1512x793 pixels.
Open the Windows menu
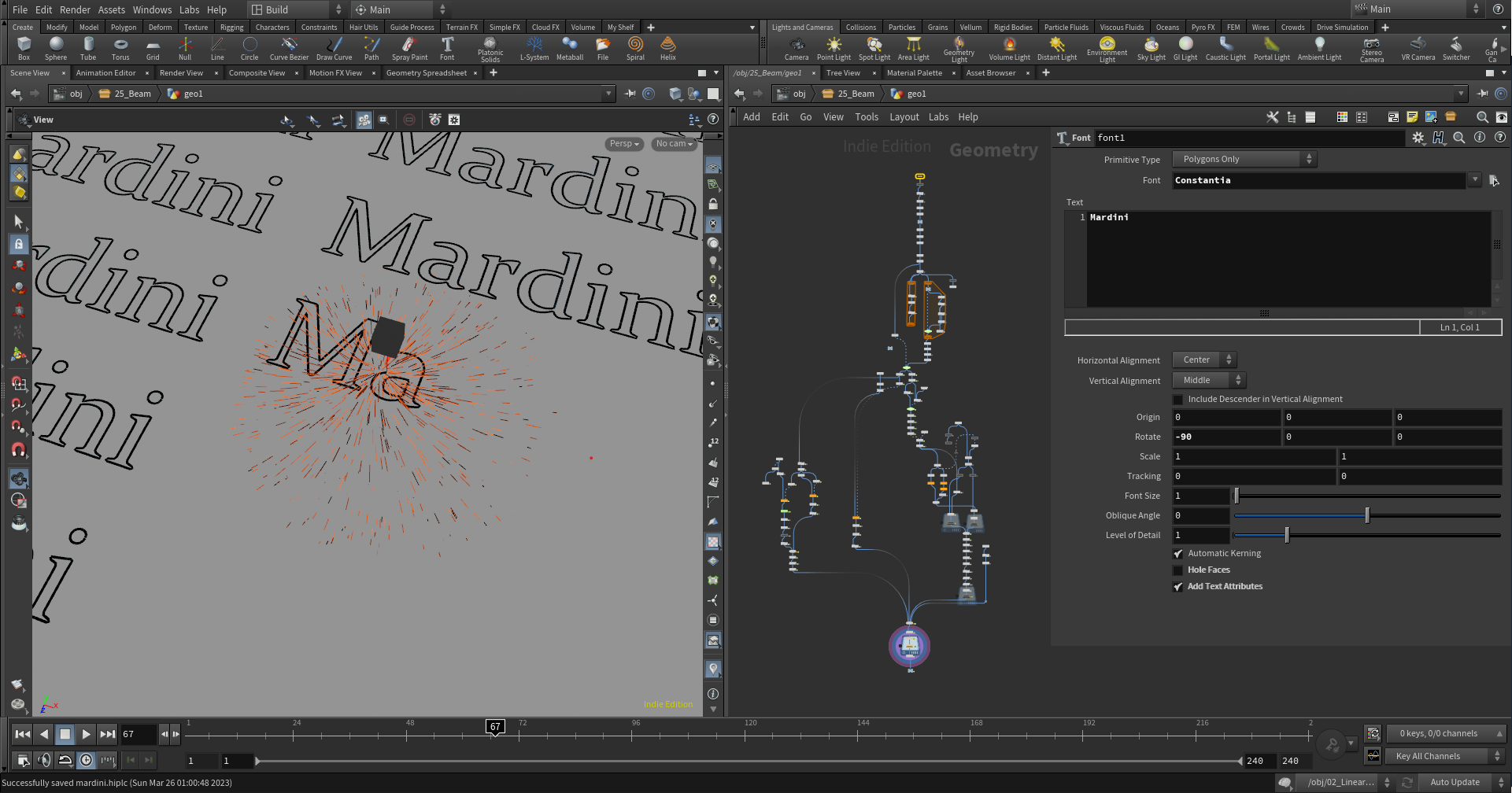pyautogui.click(x=152, y=9)
